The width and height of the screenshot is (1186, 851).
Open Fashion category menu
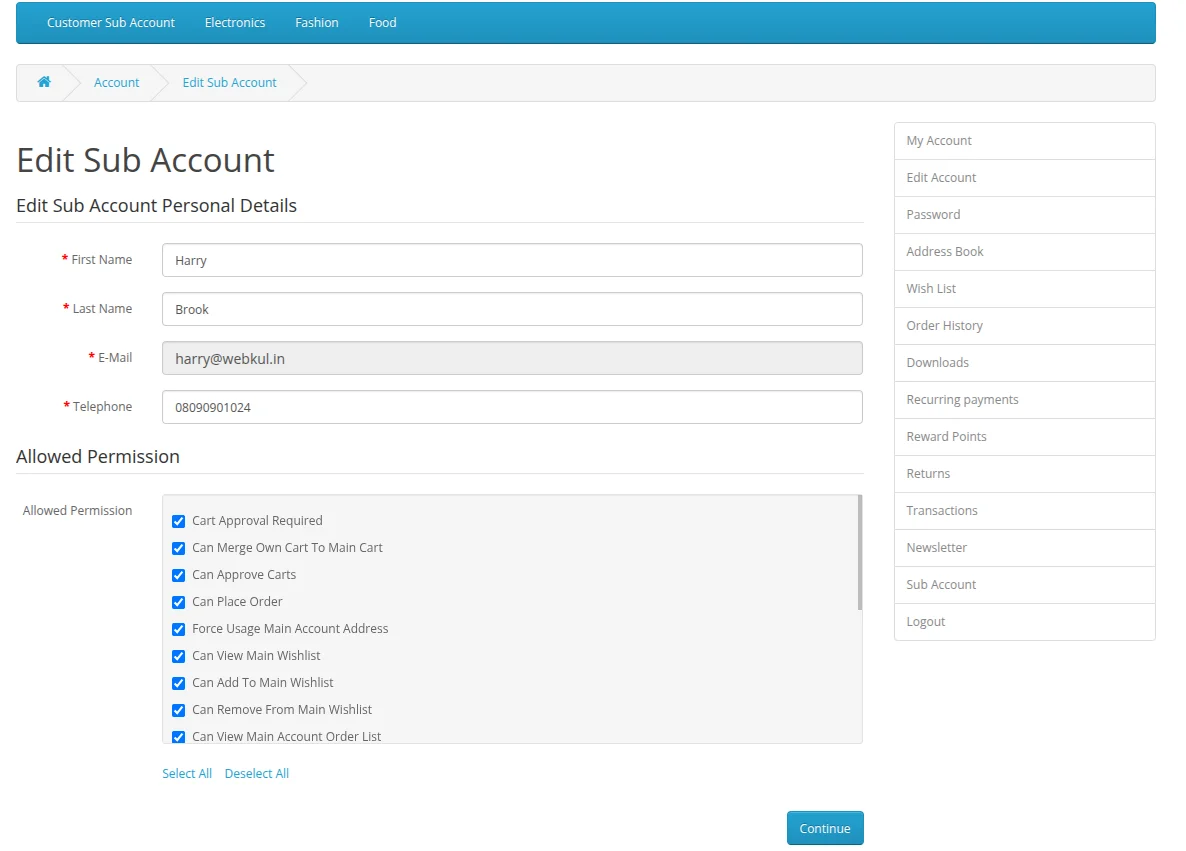pyautogui.click(x=316, y=23)
